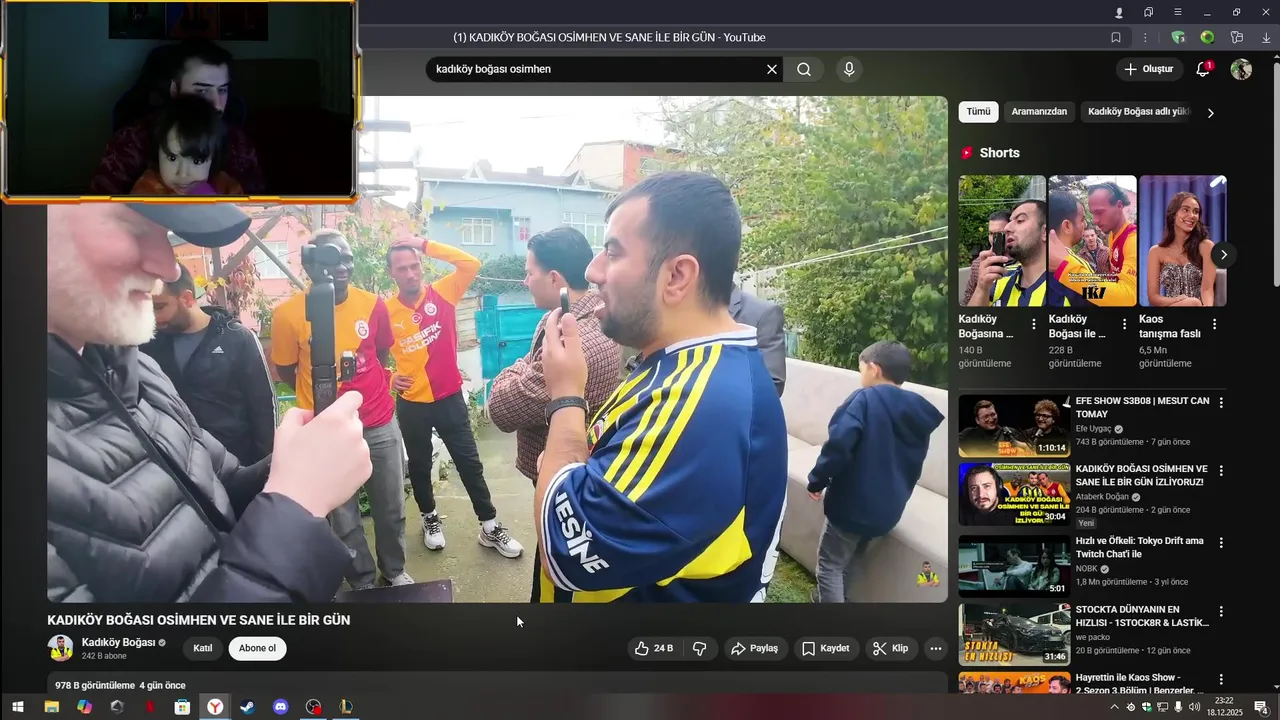
Task: Advance Shorts shelf with next arrow
Action: click(x=1223, y=255)
